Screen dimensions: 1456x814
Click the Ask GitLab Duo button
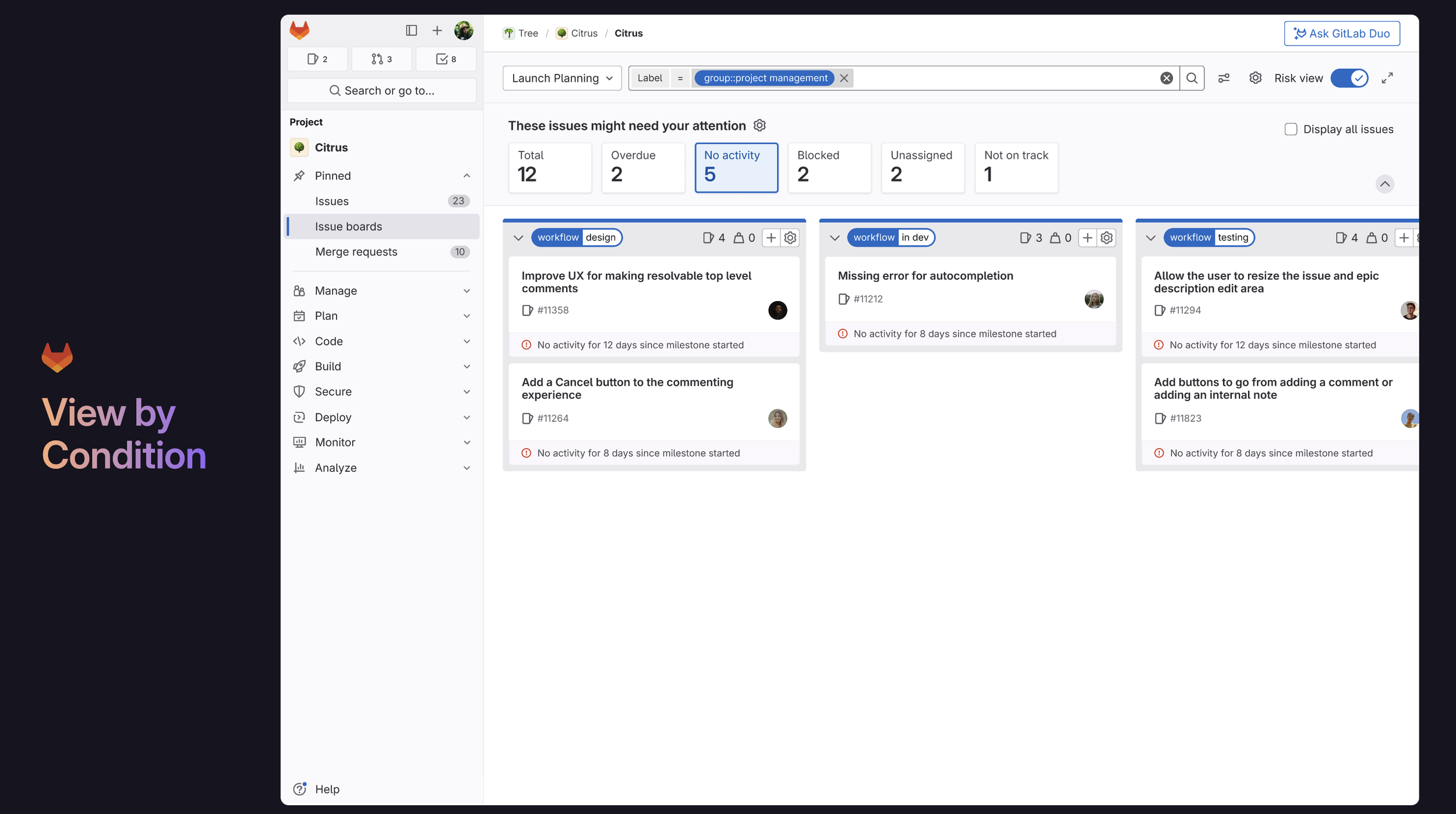coord(1342,33)
